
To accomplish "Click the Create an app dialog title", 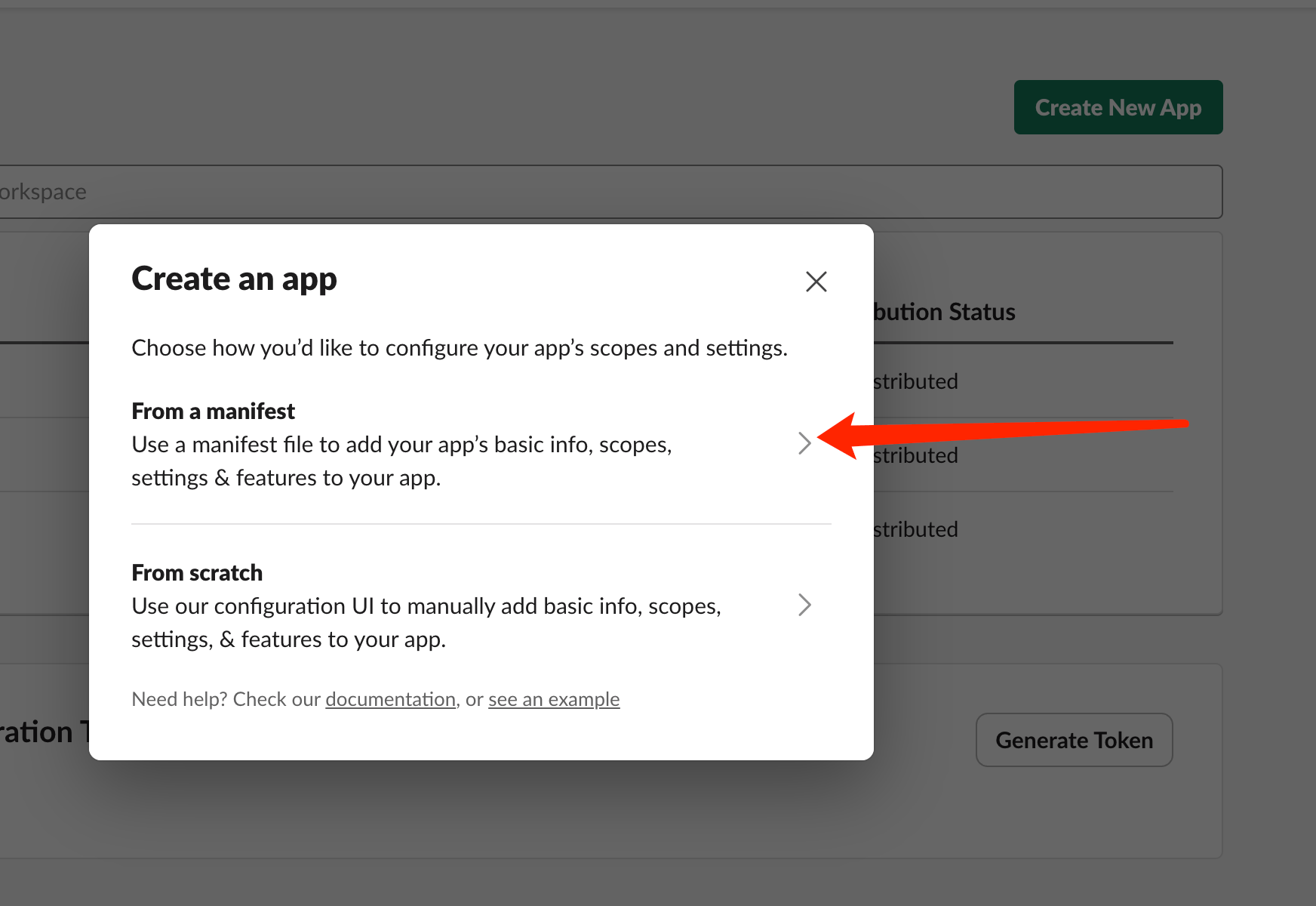I will 234,279.
